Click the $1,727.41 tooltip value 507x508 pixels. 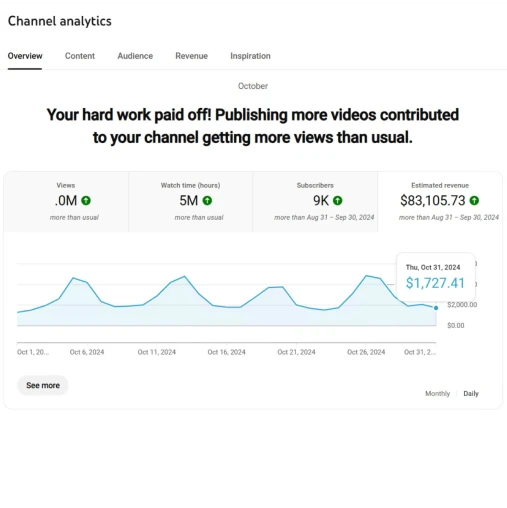pyautogui.click(x=435, y=283)
